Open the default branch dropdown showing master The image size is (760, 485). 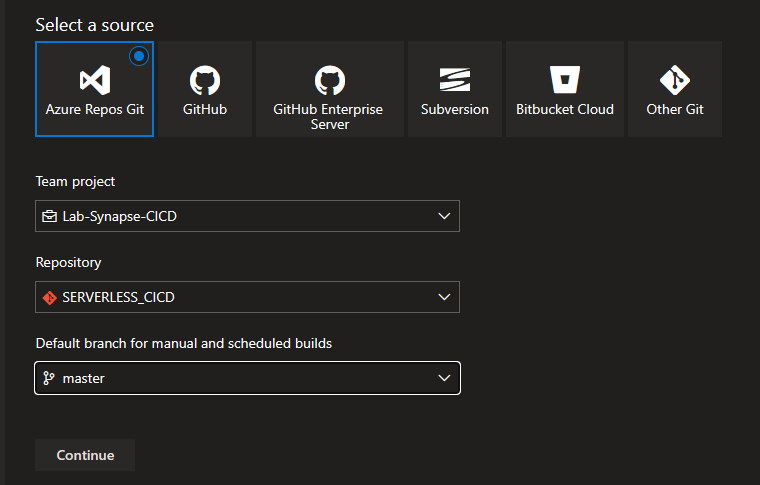click(x=247, y=378)
